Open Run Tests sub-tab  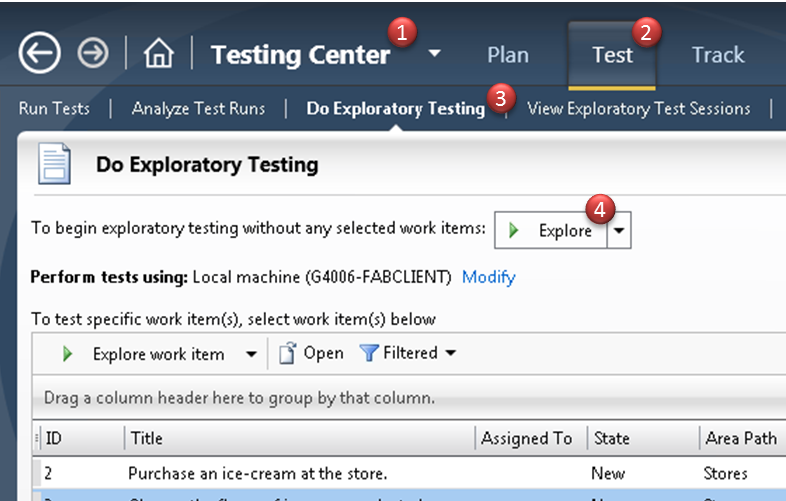point(54,108)
